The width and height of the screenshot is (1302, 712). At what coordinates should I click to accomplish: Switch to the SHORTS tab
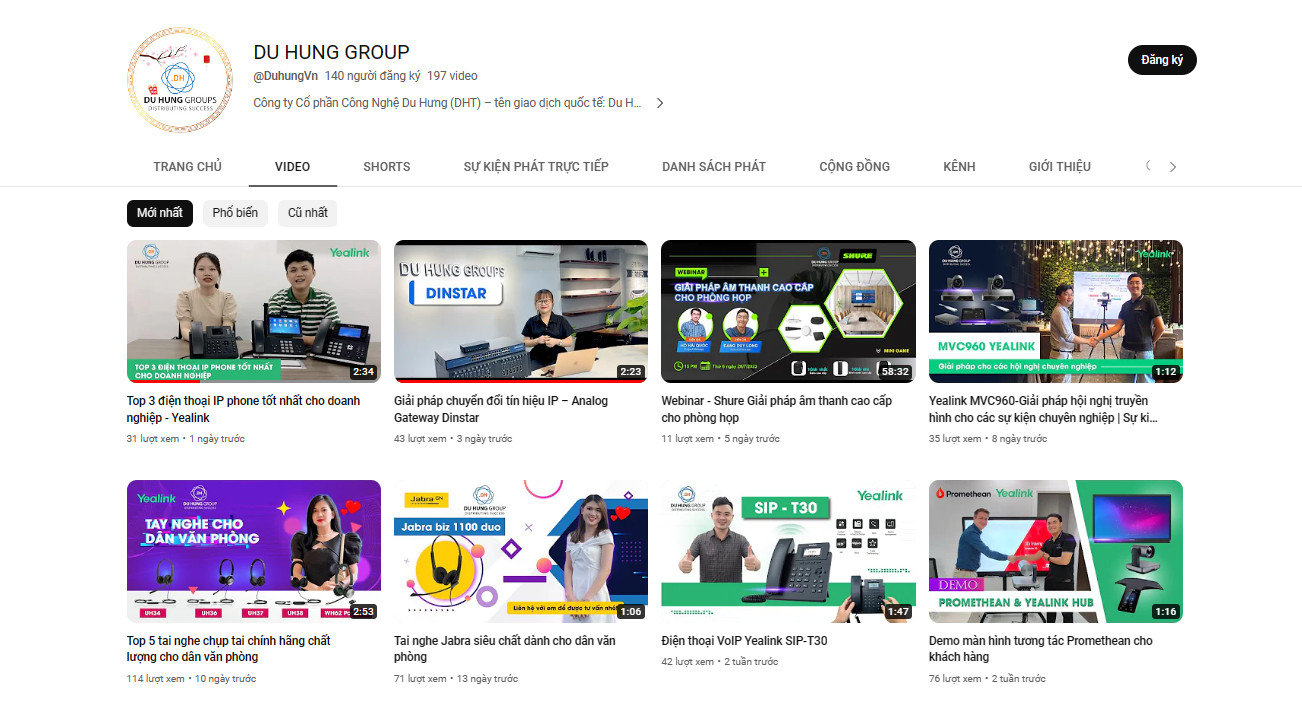[386, 166]
